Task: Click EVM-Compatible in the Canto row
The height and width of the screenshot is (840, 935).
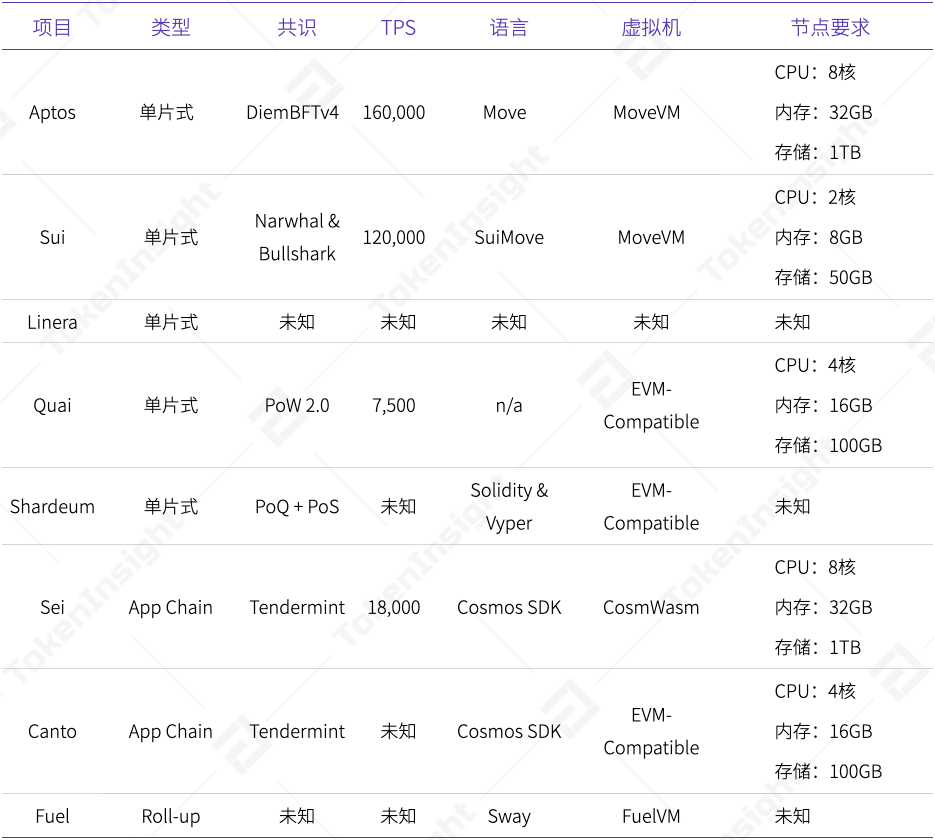Action: 651,731
